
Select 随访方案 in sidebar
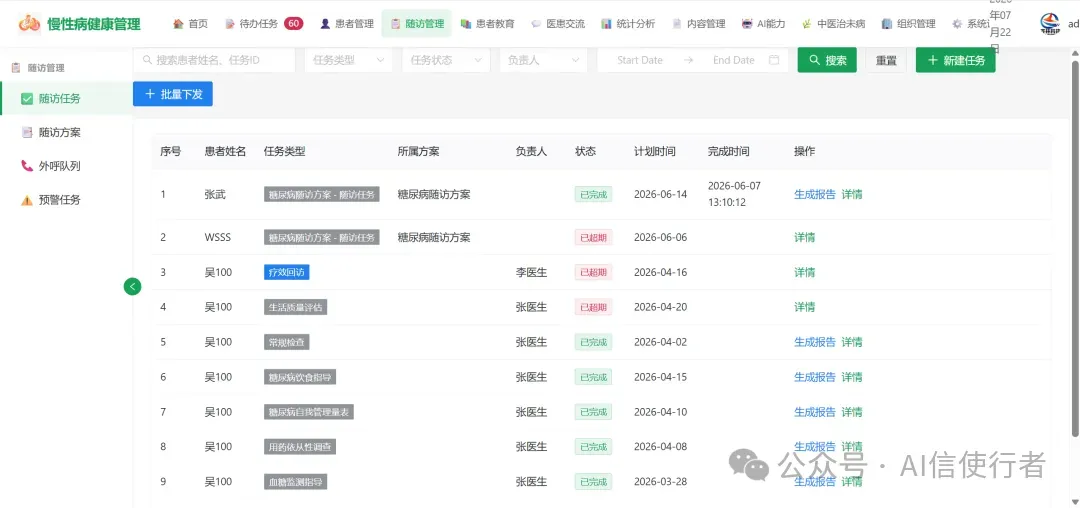(x=66, y=132)
